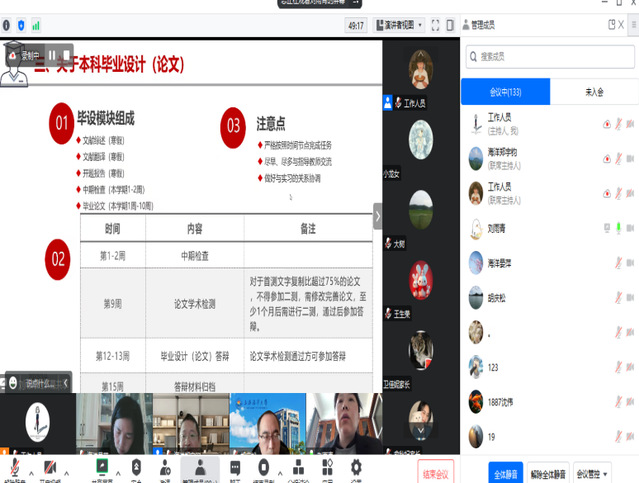
Task: Open the settings gear icon in toolbar
Action: tap(356, 467)
